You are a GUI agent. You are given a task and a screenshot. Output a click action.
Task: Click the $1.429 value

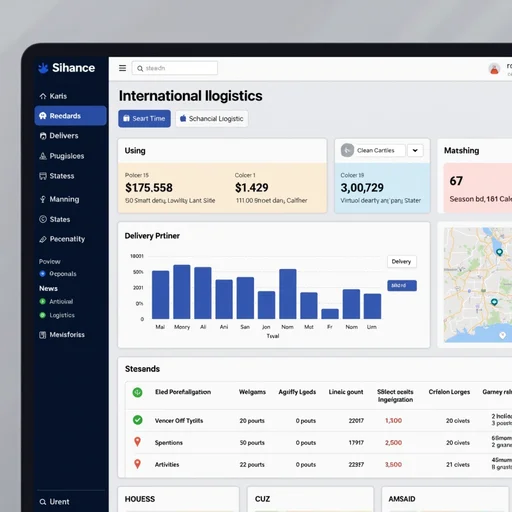(x=252, y=188)
